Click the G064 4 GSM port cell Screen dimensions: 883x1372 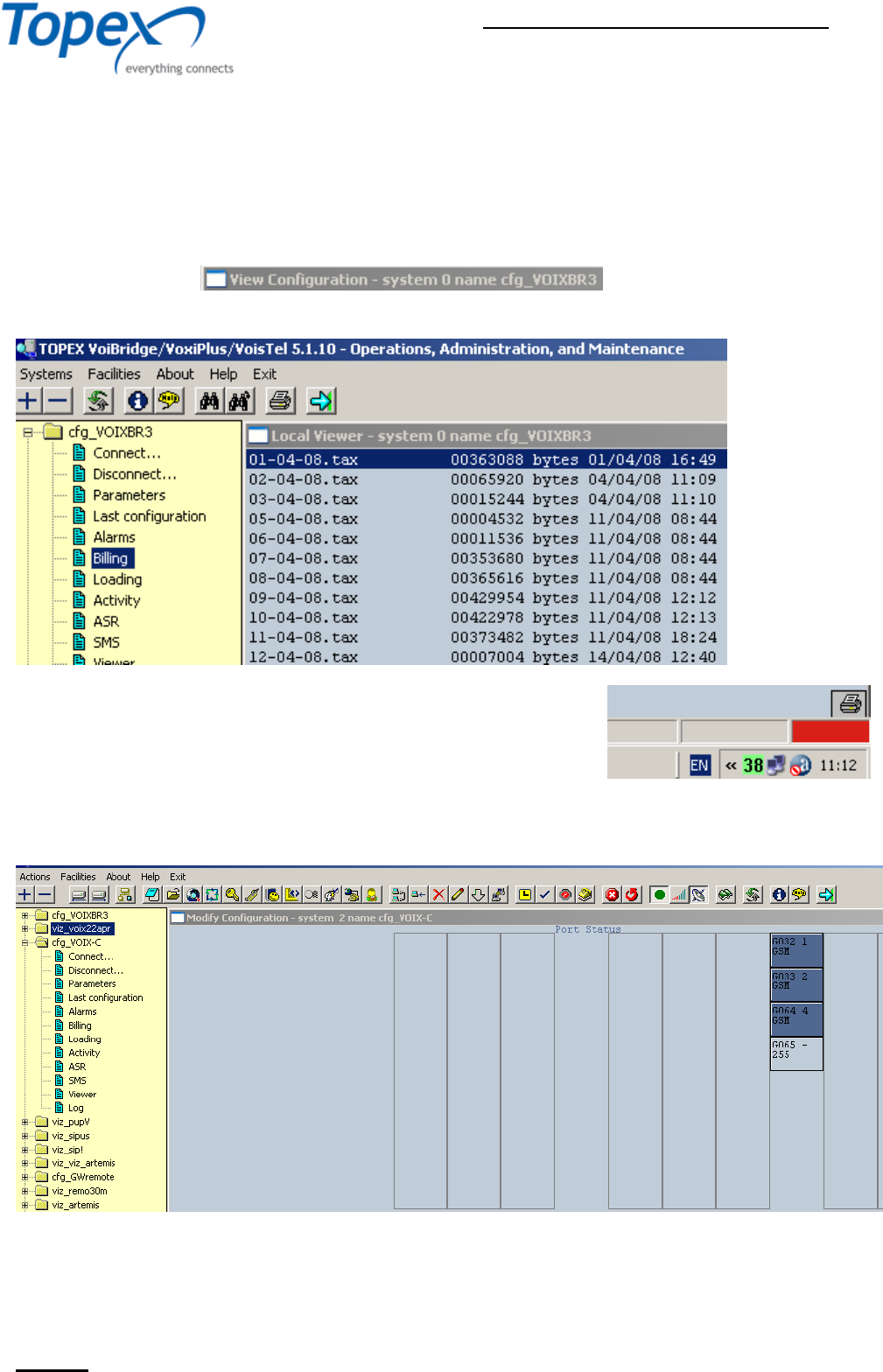point(796,1020)
